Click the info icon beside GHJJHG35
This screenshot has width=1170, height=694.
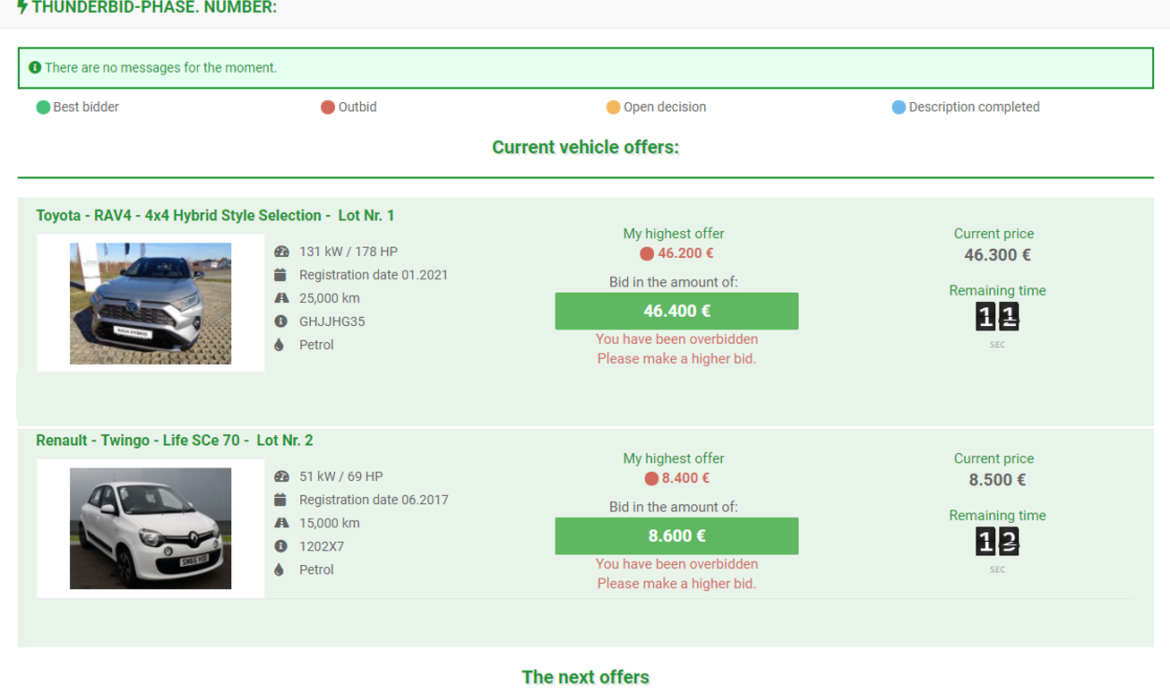click(281, 321)
